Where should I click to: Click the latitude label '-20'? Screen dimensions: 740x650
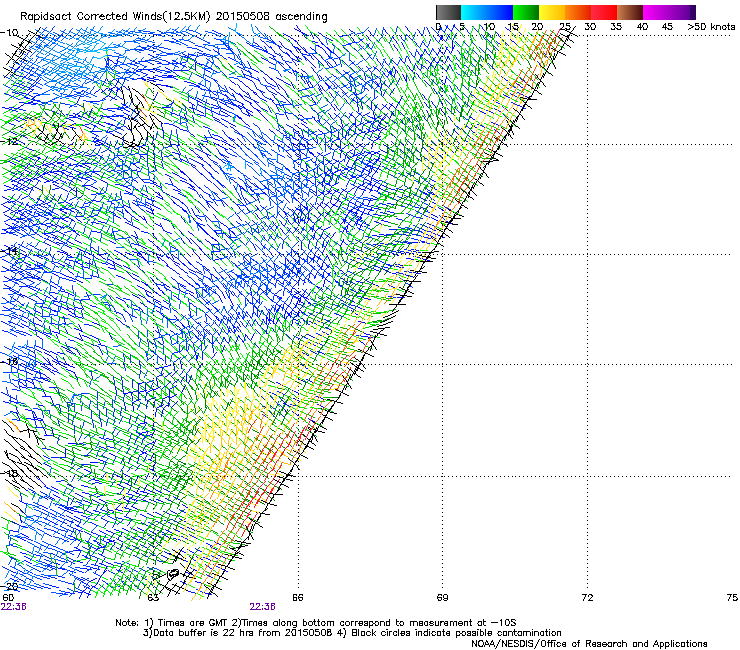9,586
